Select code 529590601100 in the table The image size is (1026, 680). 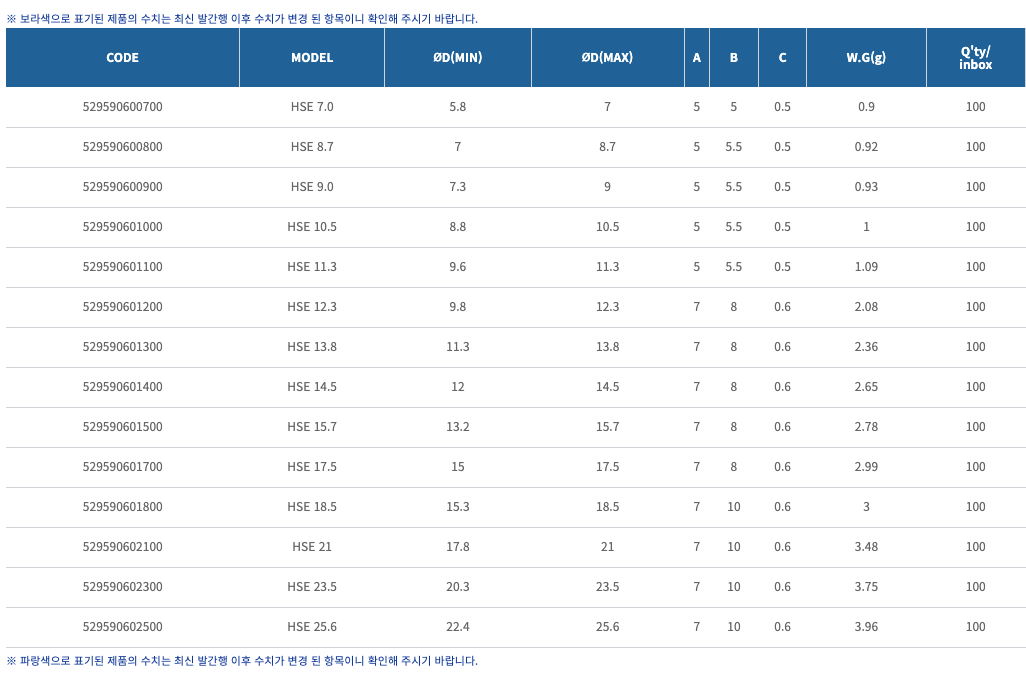point(122,267)
